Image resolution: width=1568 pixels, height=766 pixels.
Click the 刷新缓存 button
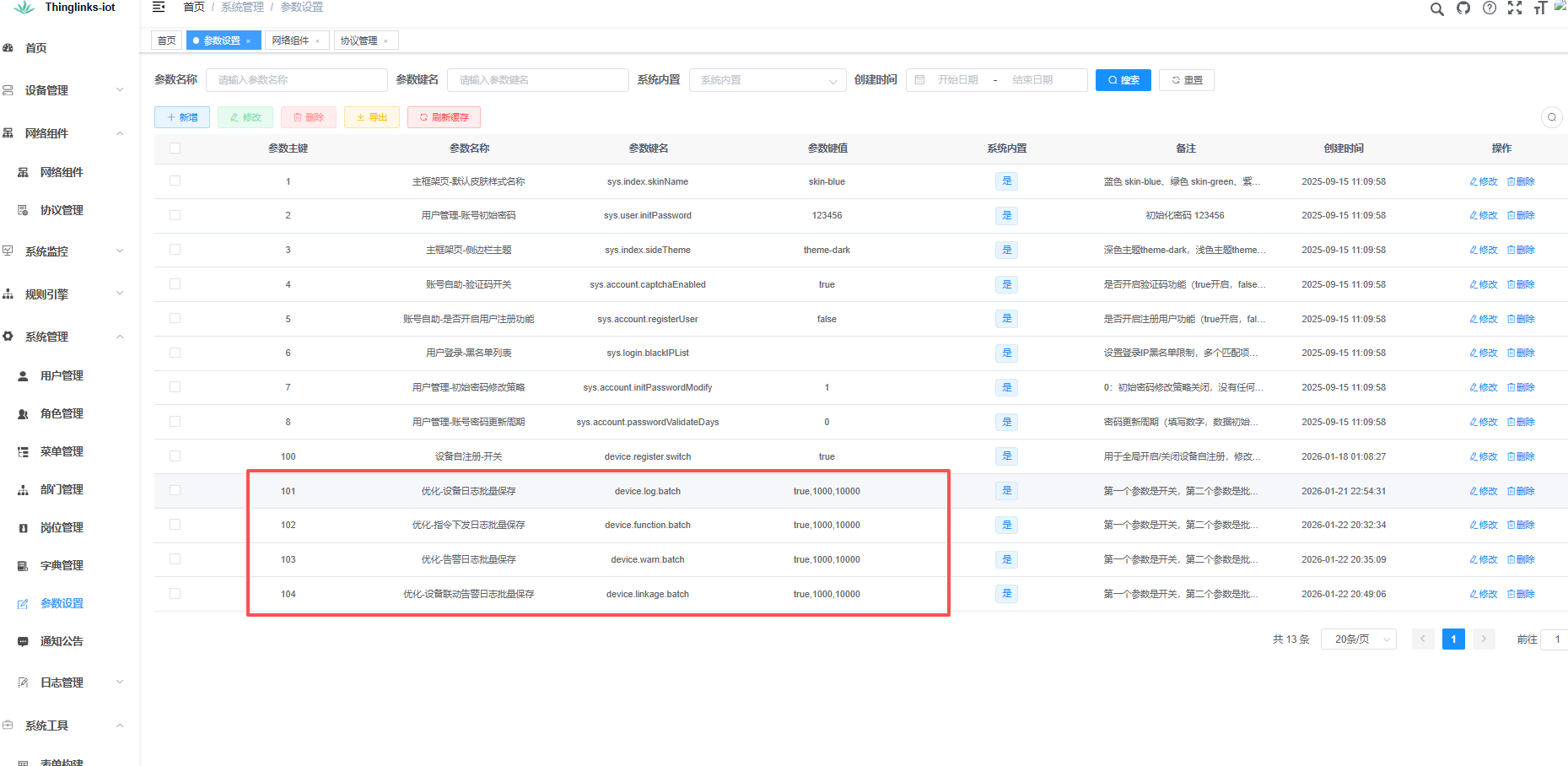(x=444, y=117)
